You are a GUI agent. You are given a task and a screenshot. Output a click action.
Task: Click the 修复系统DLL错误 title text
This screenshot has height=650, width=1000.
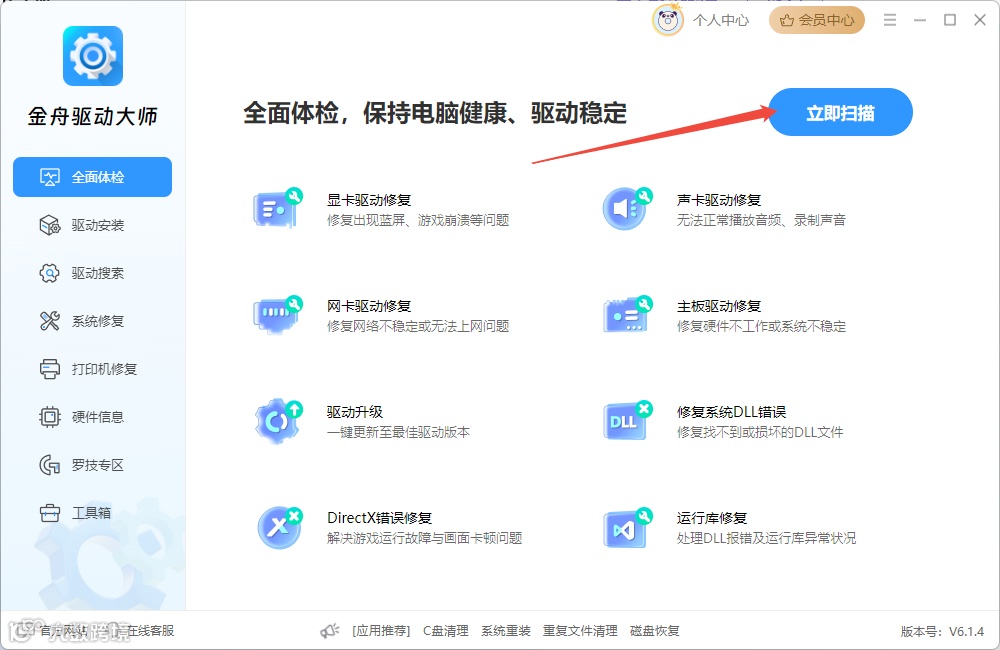731,412
